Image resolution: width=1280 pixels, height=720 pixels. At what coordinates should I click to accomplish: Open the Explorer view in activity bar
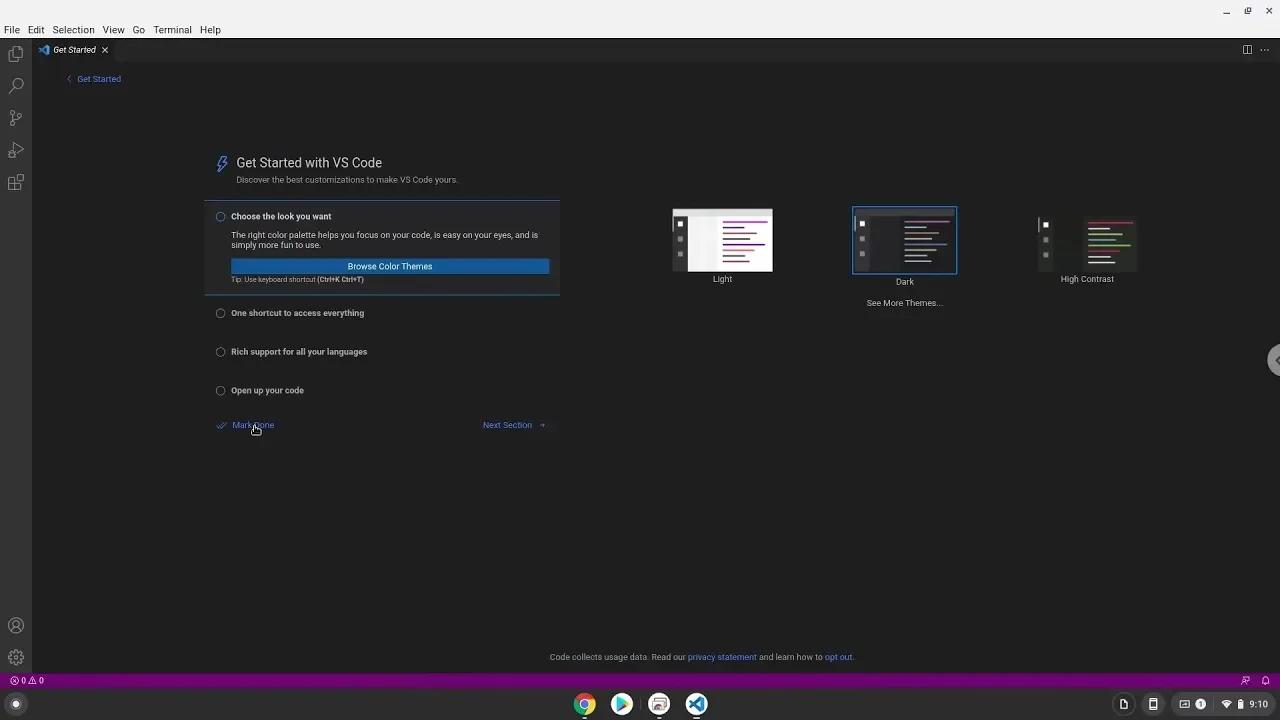point(15,54)
